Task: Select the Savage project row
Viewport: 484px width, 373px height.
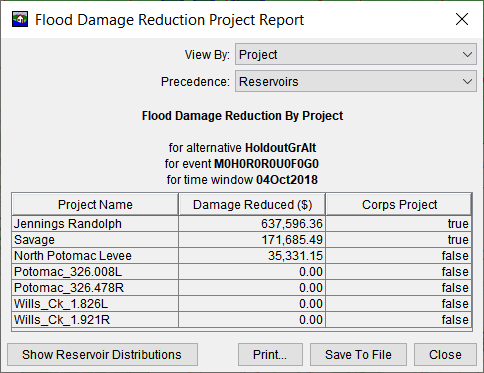Action: click(x=242, y=240)
